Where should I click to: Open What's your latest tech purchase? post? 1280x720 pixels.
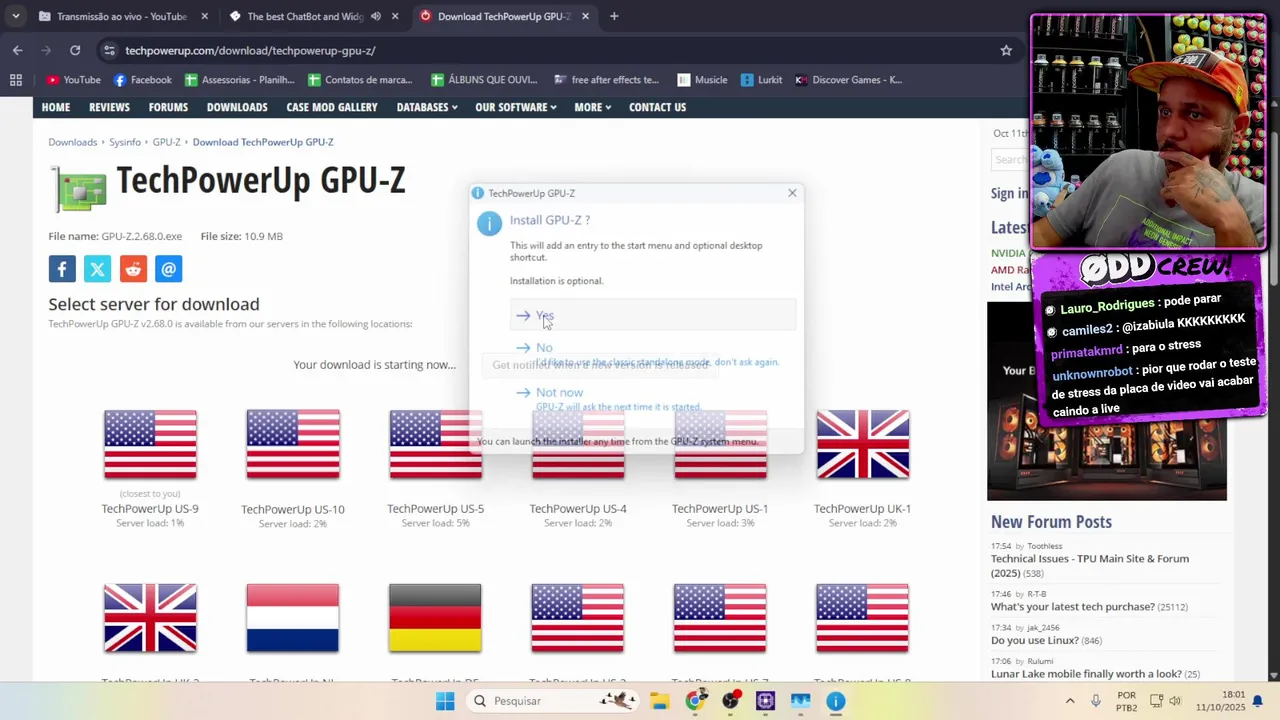click(x=1073, y=606)
